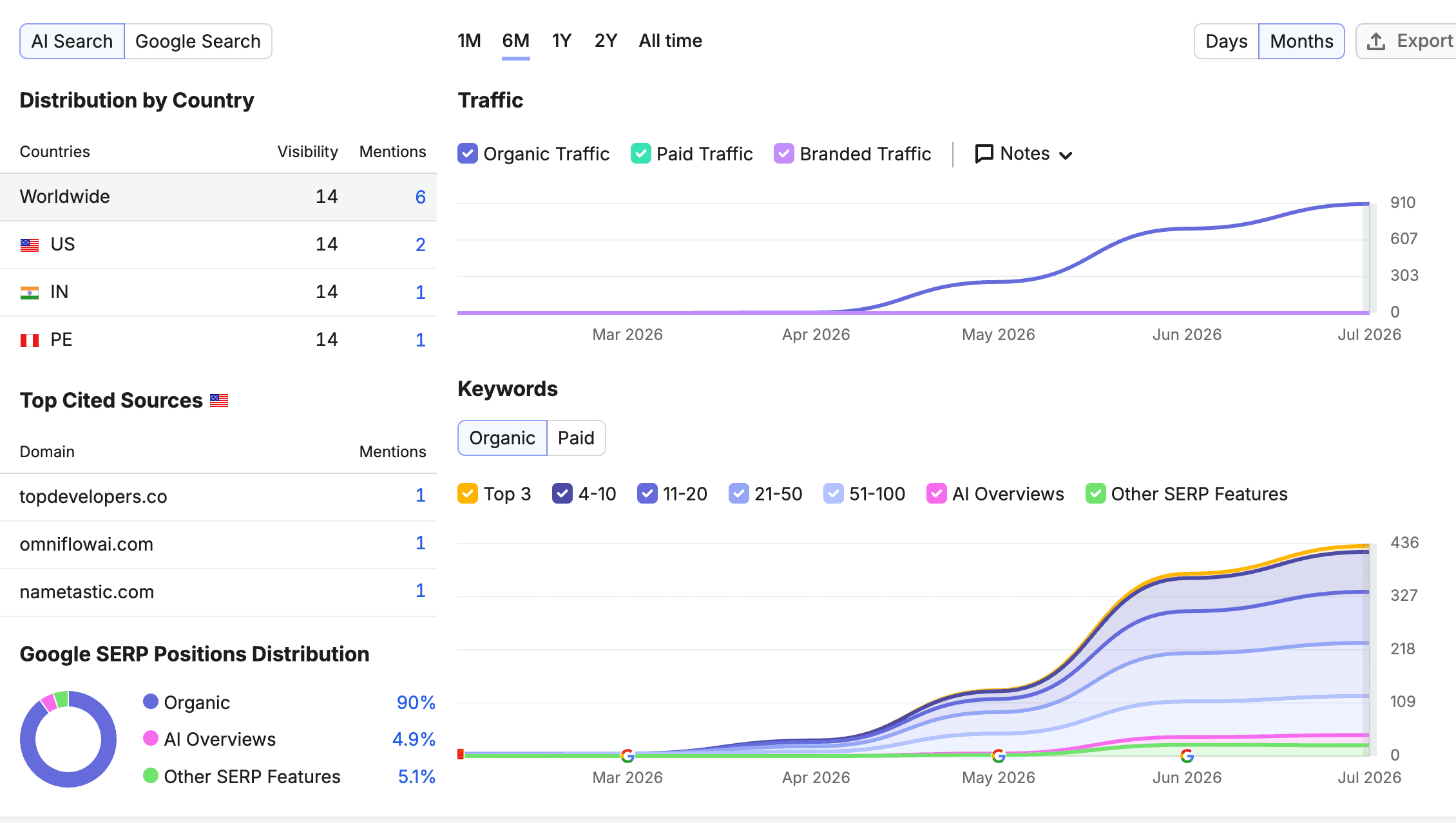Click the export upload arrow icon

pyautogui.click(x=1376, y=41)
